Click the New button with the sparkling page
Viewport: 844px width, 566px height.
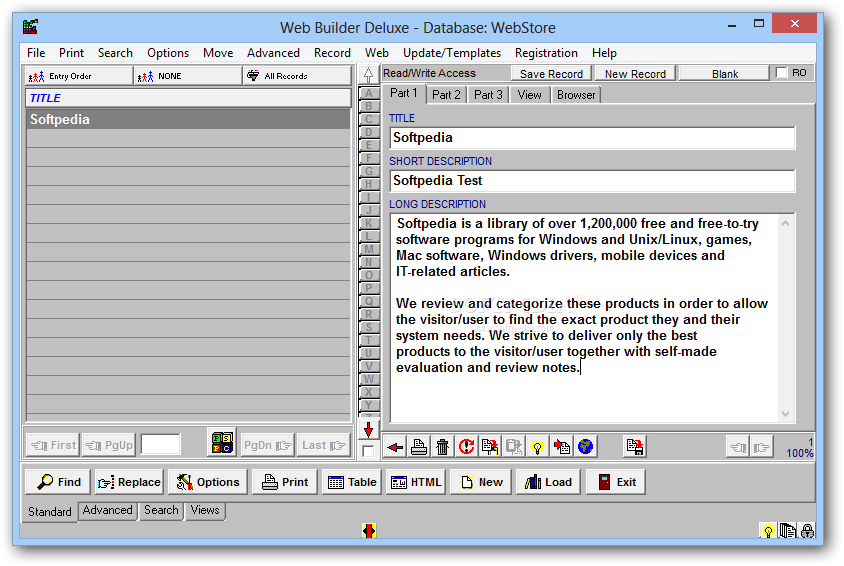[481, 482]
